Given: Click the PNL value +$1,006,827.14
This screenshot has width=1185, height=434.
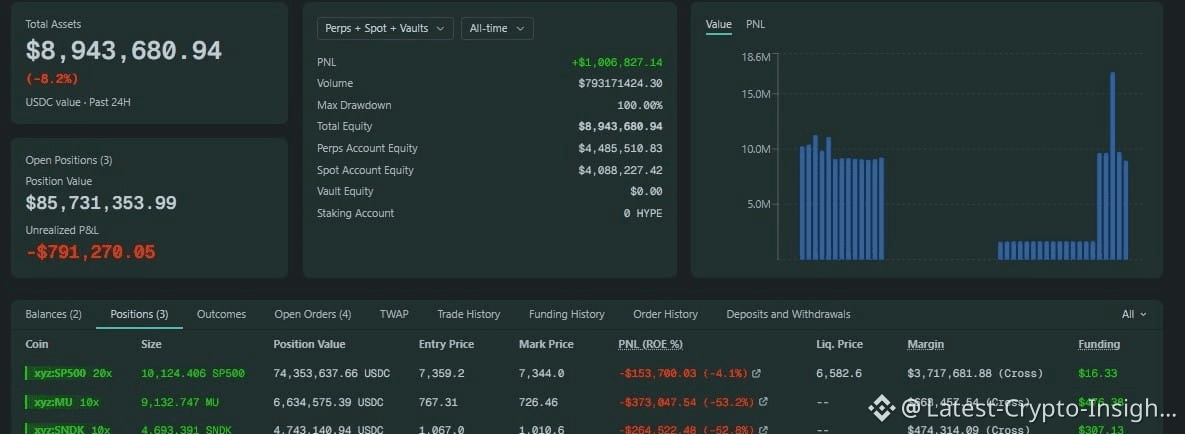Looking at the screenshot, I should [617, 62].
